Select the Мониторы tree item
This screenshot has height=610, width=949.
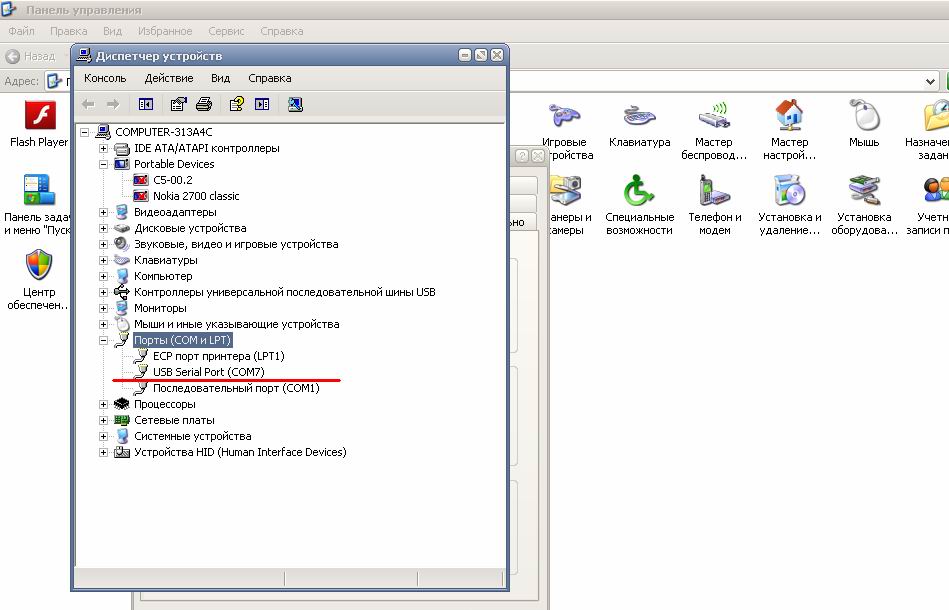(160, 308)
